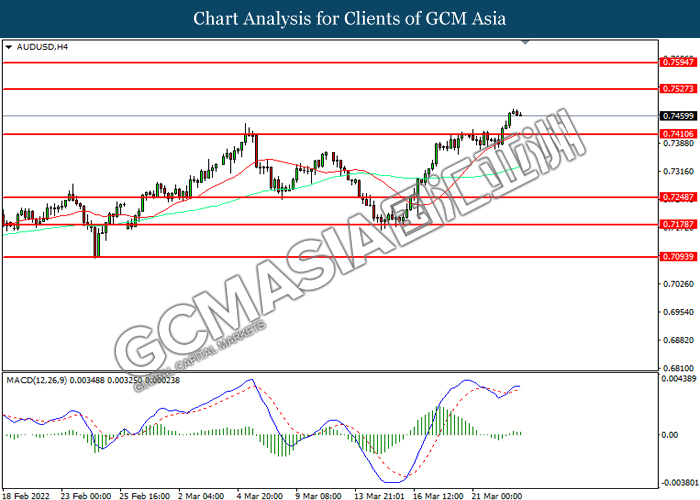Click the AUDUSD,H4 chart symbol text

point(42,47)
